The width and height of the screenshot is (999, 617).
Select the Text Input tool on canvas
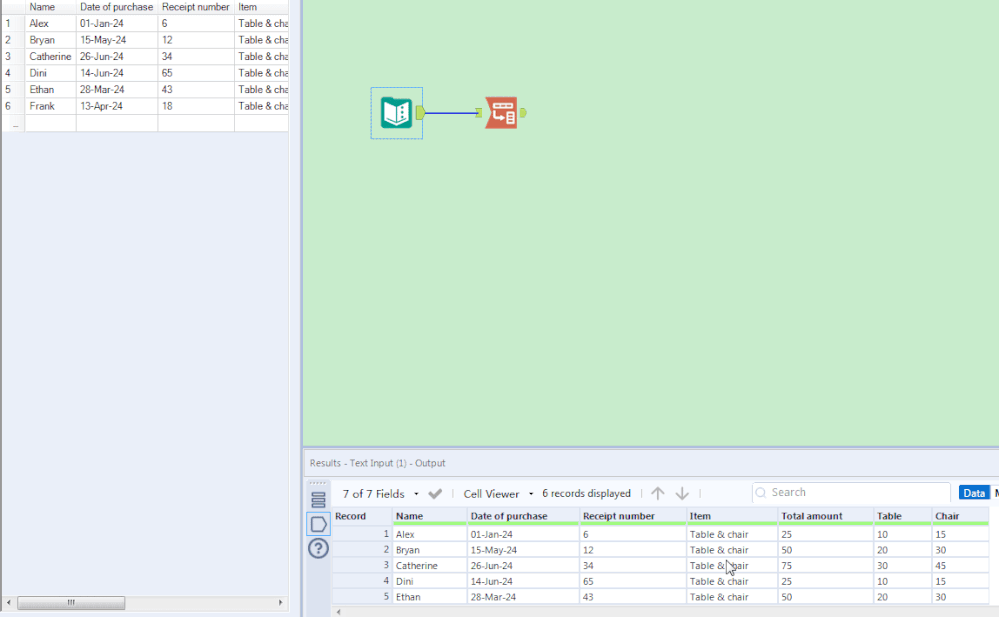coord(396,113)
